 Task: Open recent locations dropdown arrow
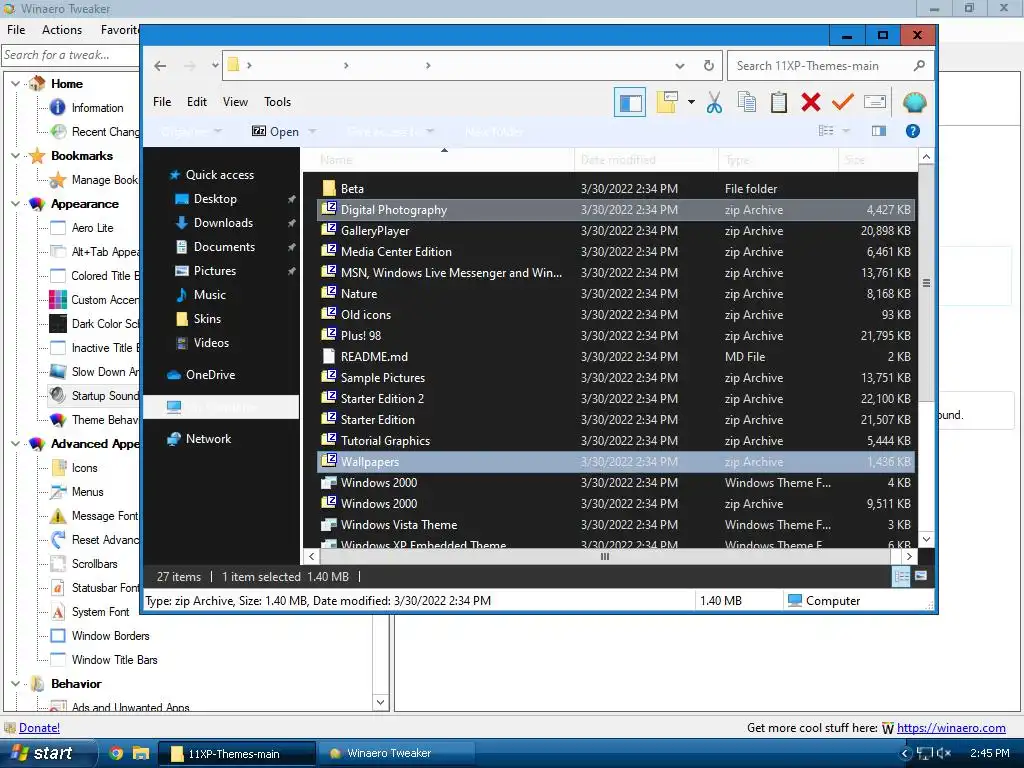click(215, 65)
